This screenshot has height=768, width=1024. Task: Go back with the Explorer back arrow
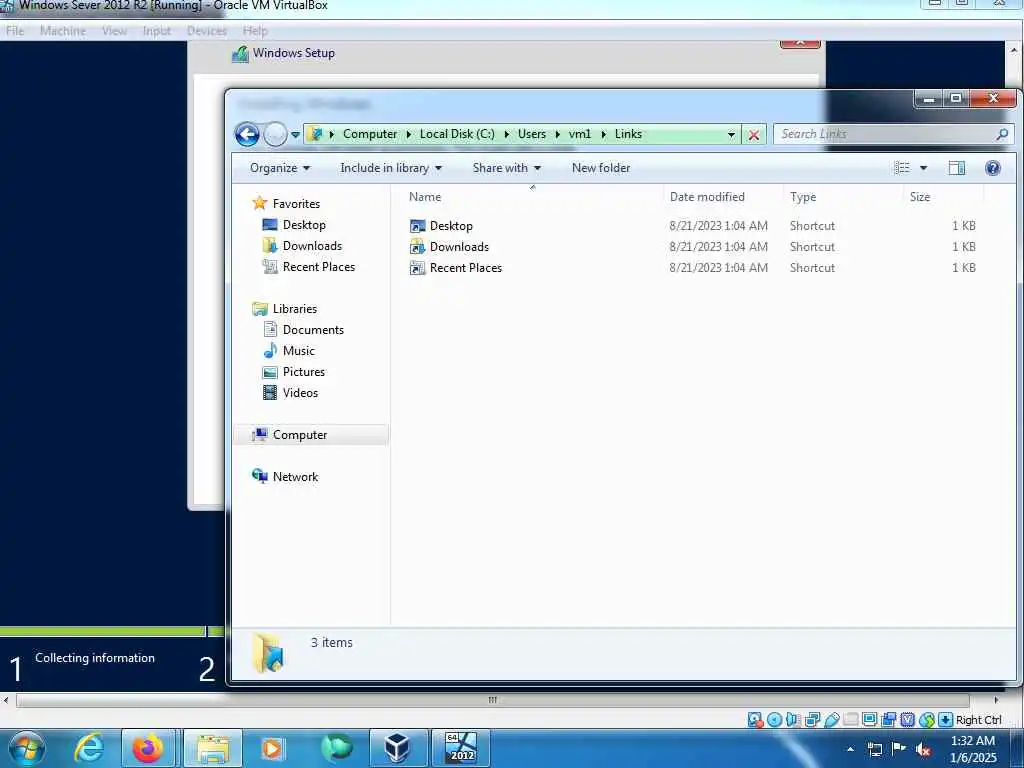point(247,135)
